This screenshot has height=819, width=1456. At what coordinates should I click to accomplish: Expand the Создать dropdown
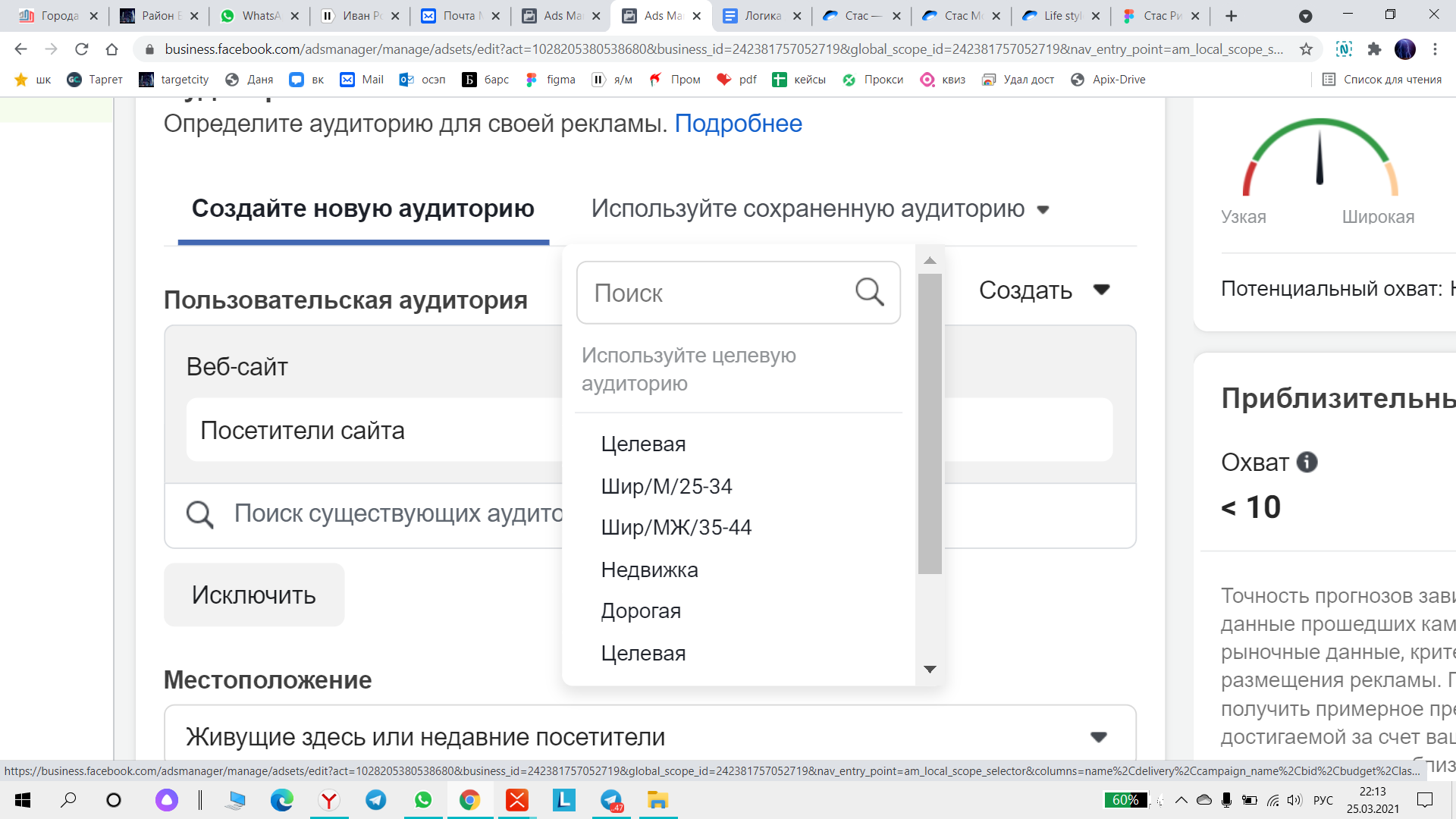click(x=1045, y=290)
